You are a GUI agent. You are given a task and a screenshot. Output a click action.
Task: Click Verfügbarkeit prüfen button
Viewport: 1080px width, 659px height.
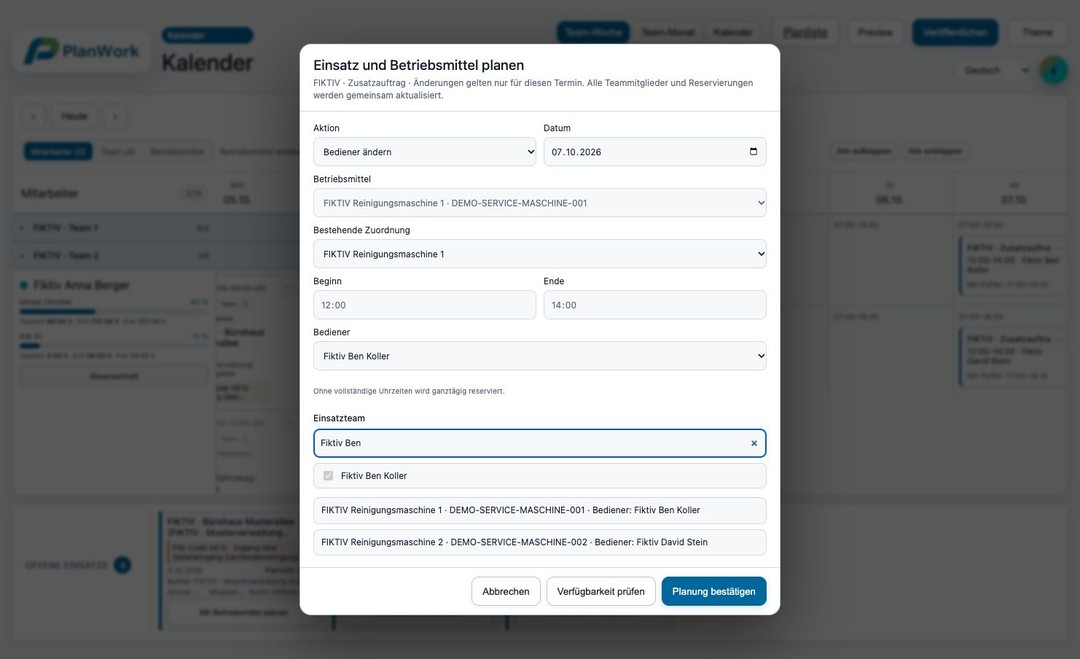coord(601,592)
